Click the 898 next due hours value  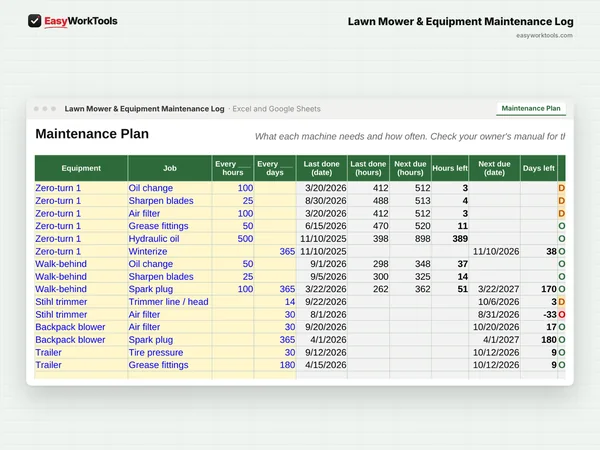tap(422, 239)
